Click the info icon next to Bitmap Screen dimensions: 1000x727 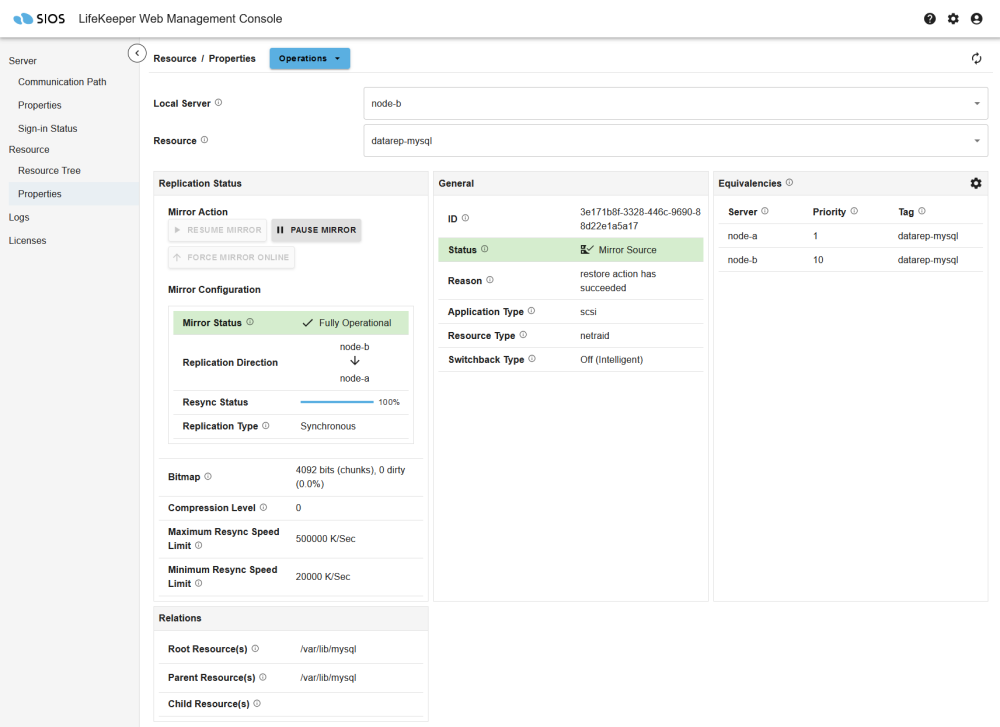tap(208, 476)
